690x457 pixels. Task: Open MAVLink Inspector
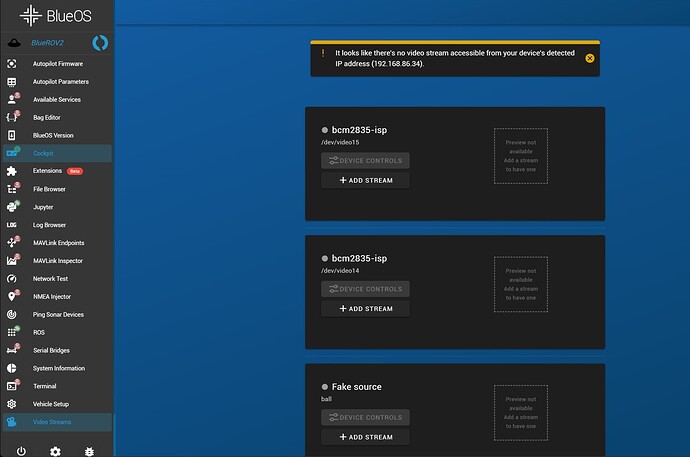coord(58,261)
